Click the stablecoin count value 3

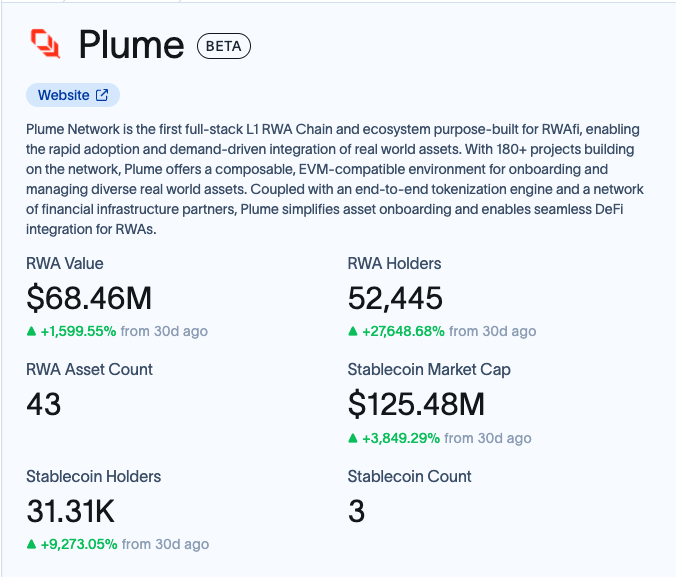(357, 511)
